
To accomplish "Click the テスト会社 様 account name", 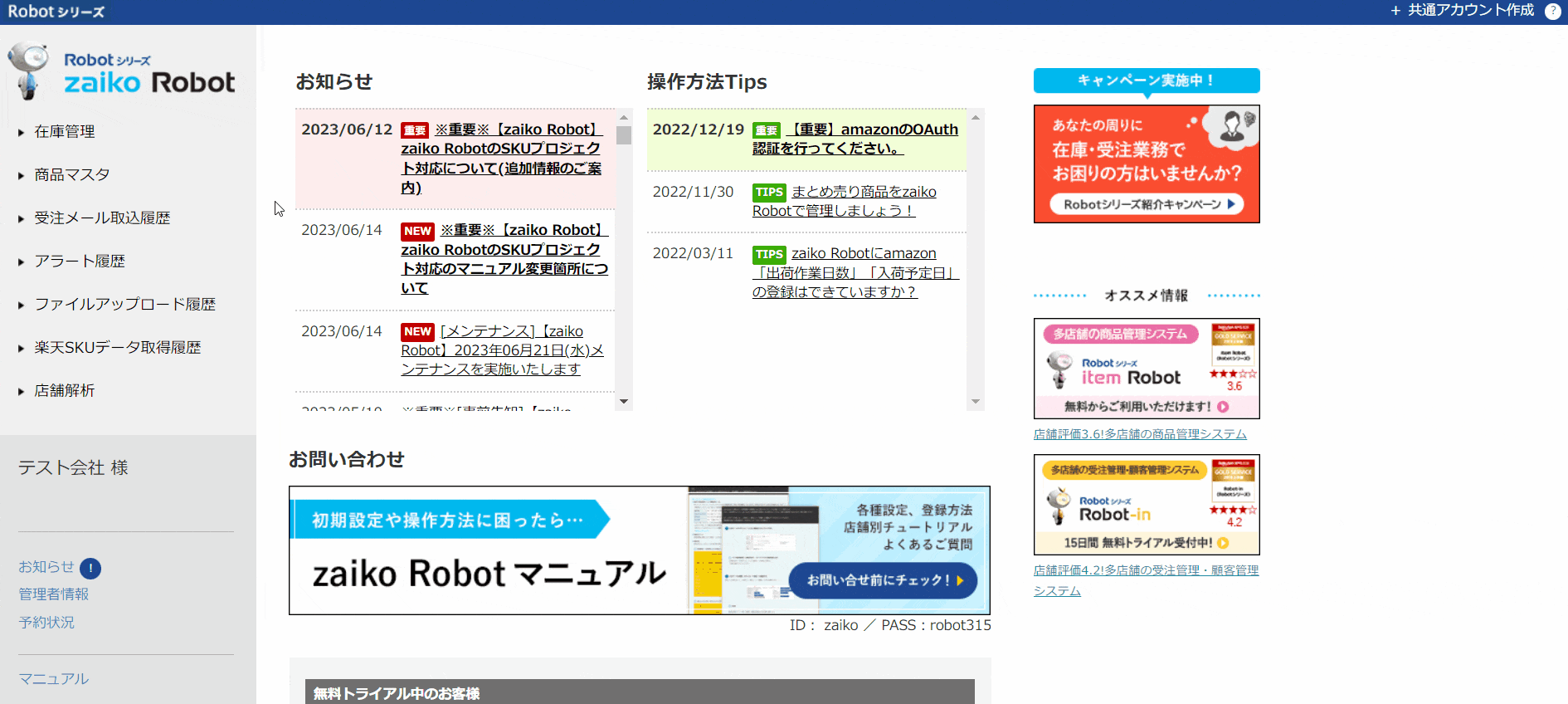I will click(73, 468).
